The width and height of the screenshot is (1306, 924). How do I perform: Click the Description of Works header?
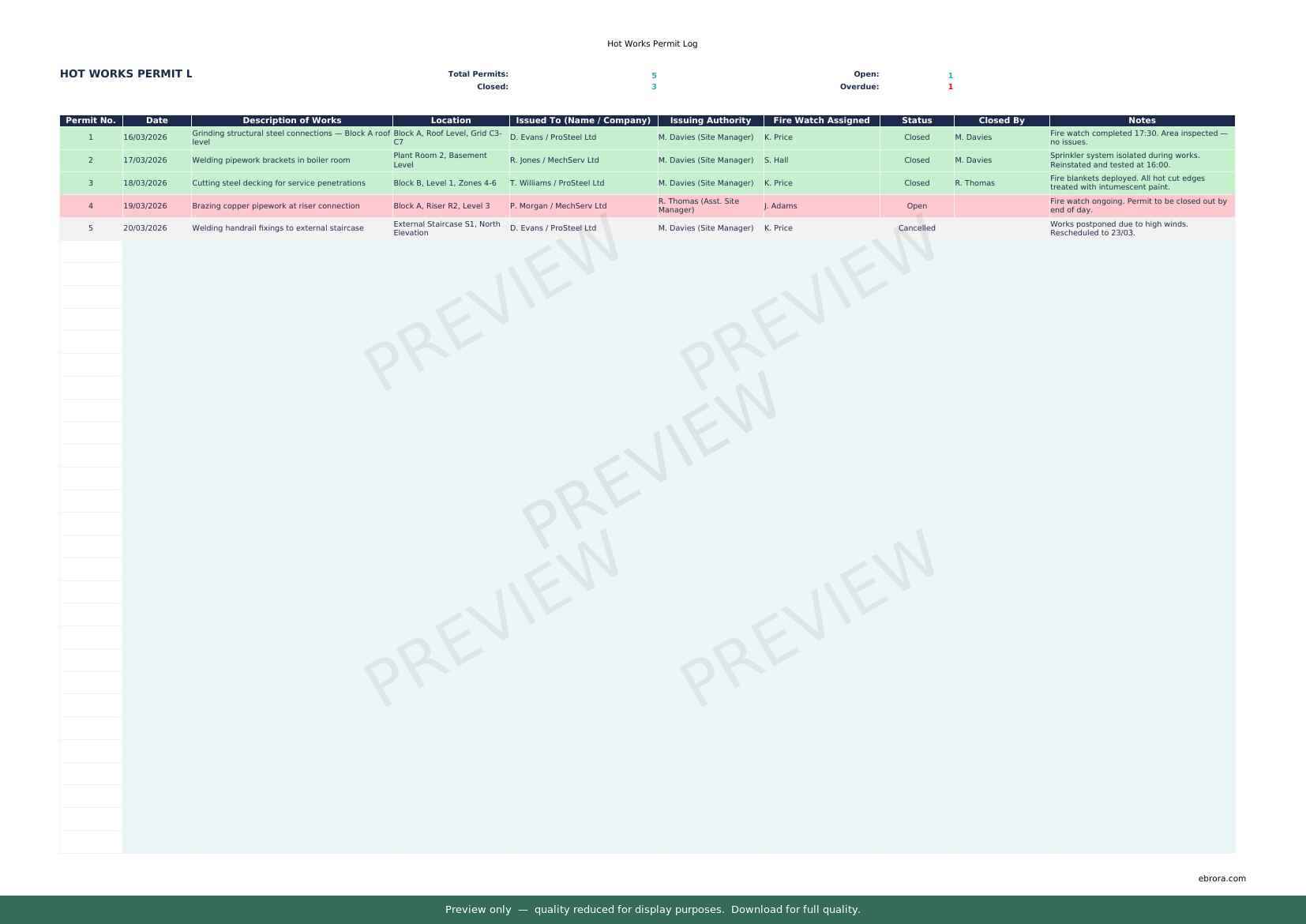tap(291, 121)
